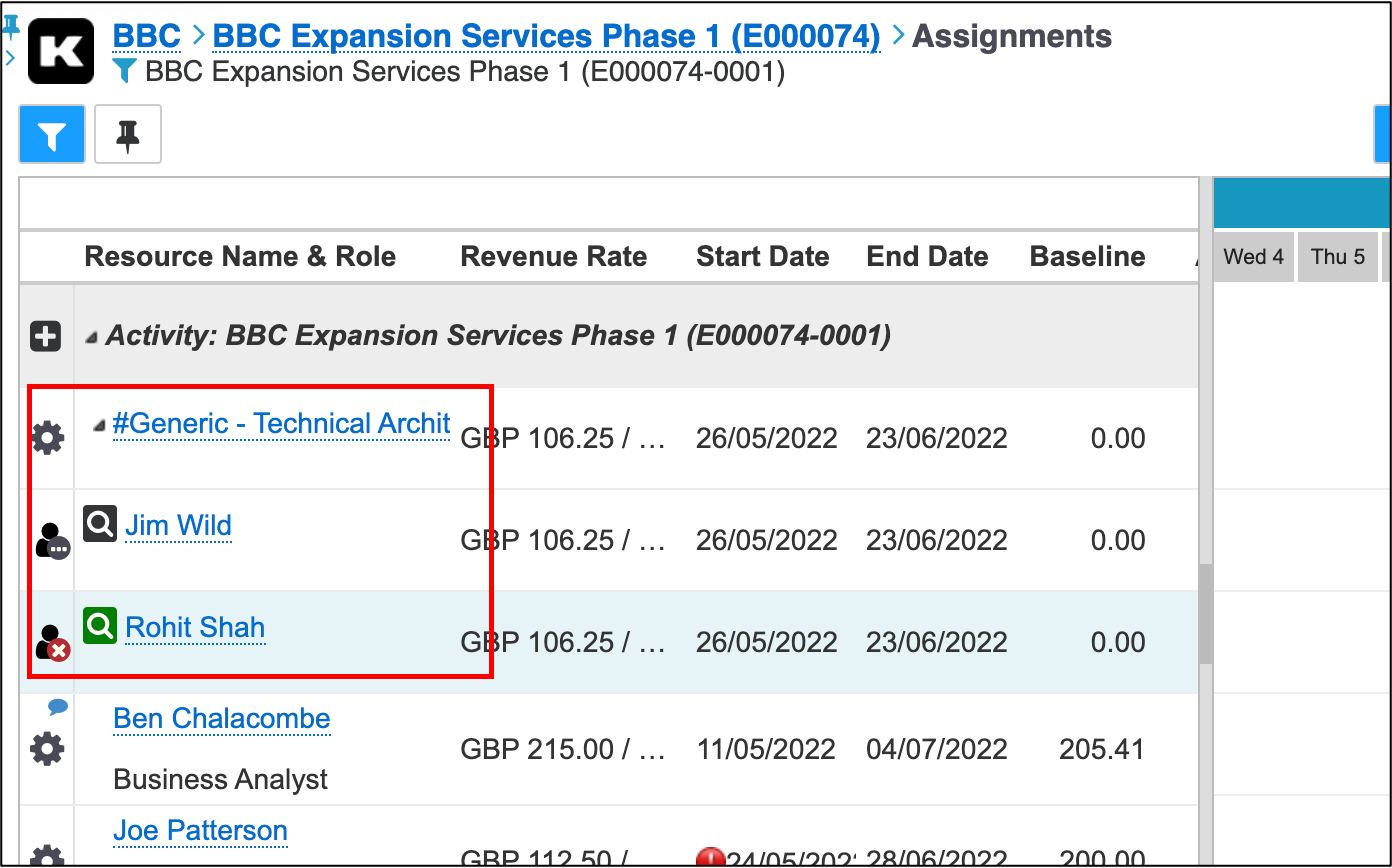1392x868 pixels.
Task: Click the blue filter funnel button
Action: 52,134
